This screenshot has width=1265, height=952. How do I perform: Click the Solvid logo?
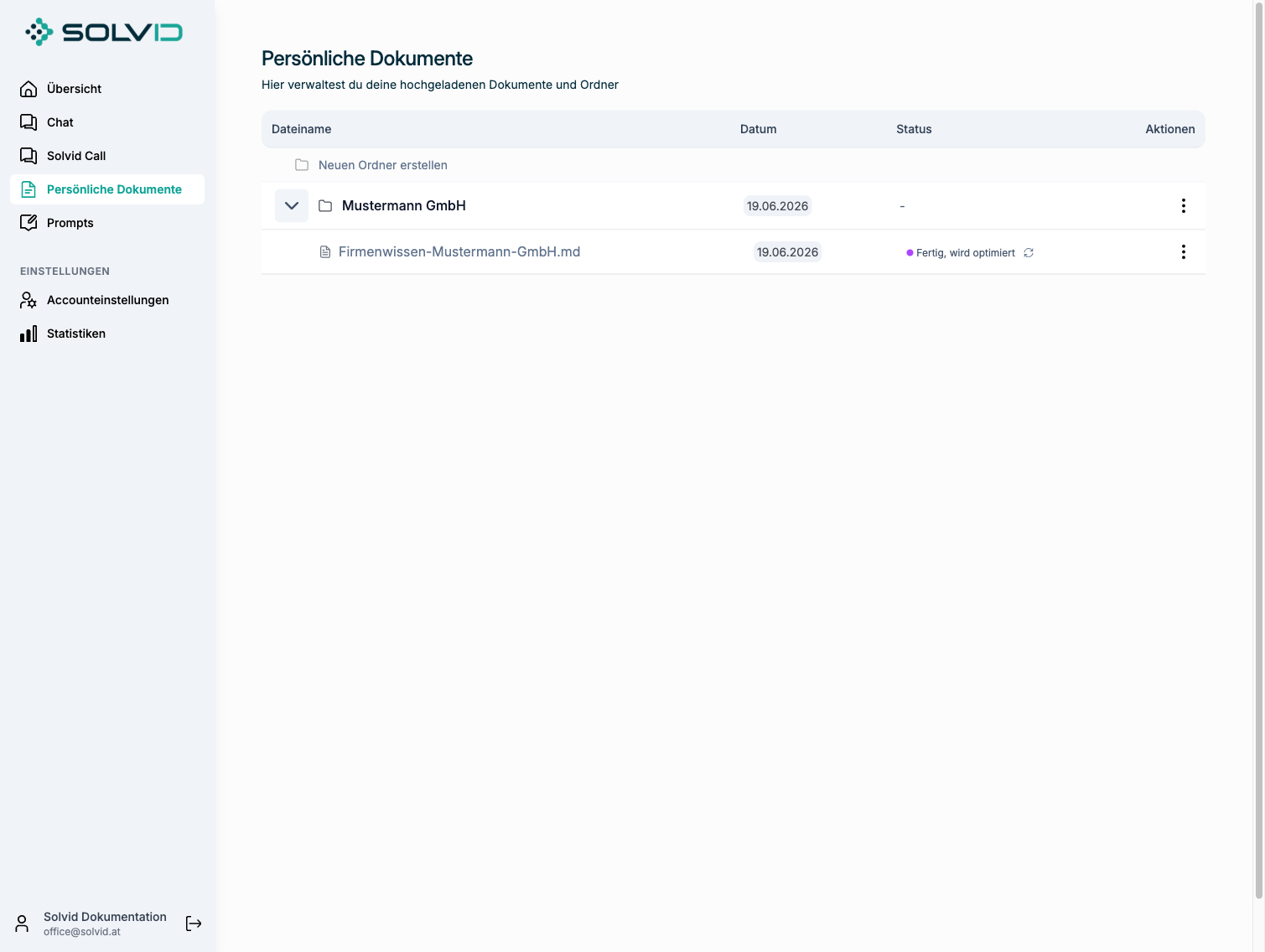click(104, 32)
